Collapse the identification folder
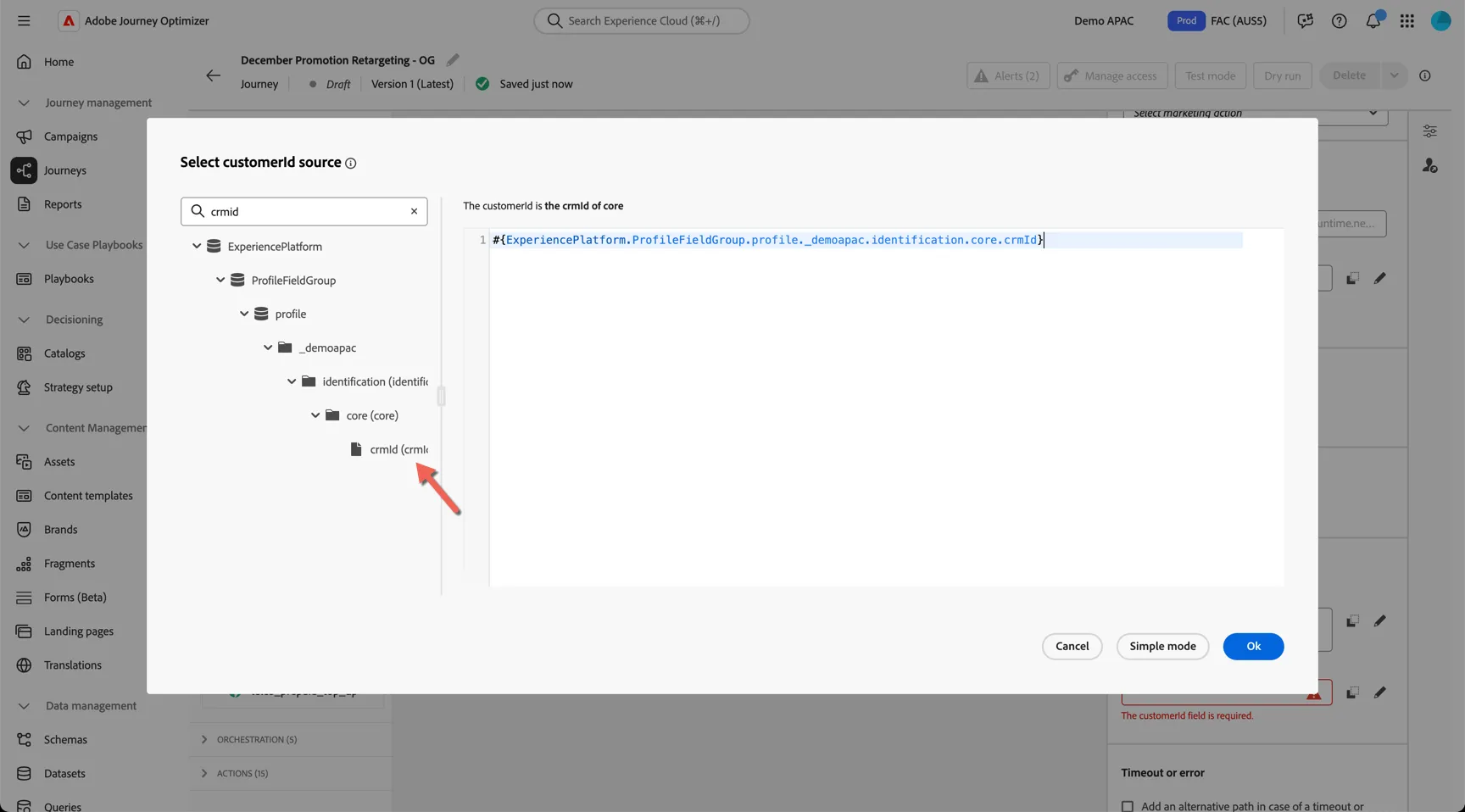 292,382
